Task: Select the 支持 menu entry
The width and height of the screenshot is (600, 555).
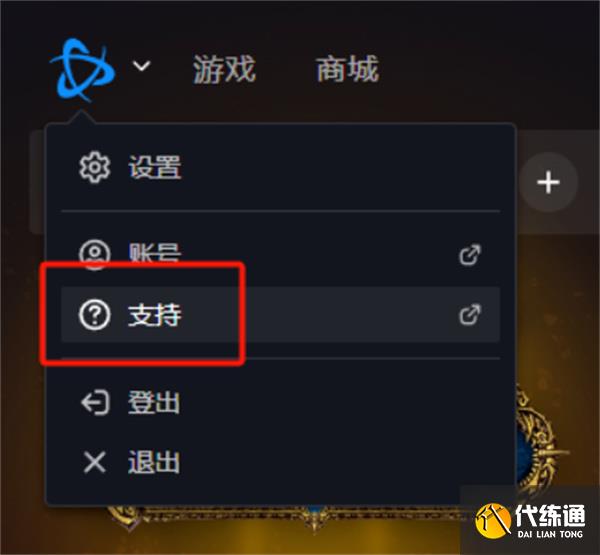Action: click(x=280, y=314)
